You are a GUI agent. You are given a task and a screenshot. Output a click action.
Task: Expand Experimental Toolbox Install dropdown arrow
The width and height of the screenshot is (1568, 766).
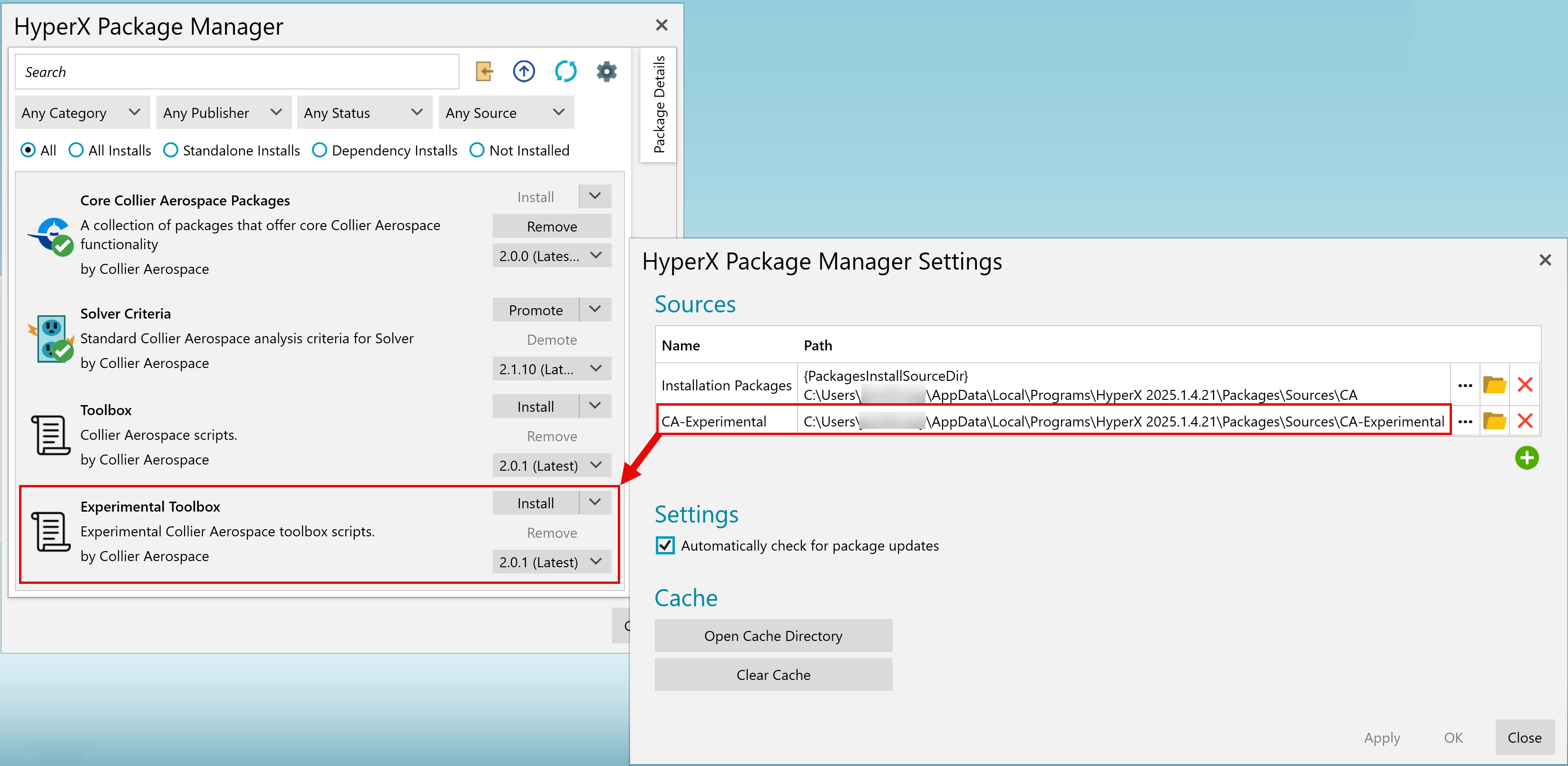(x=595, y=503)
